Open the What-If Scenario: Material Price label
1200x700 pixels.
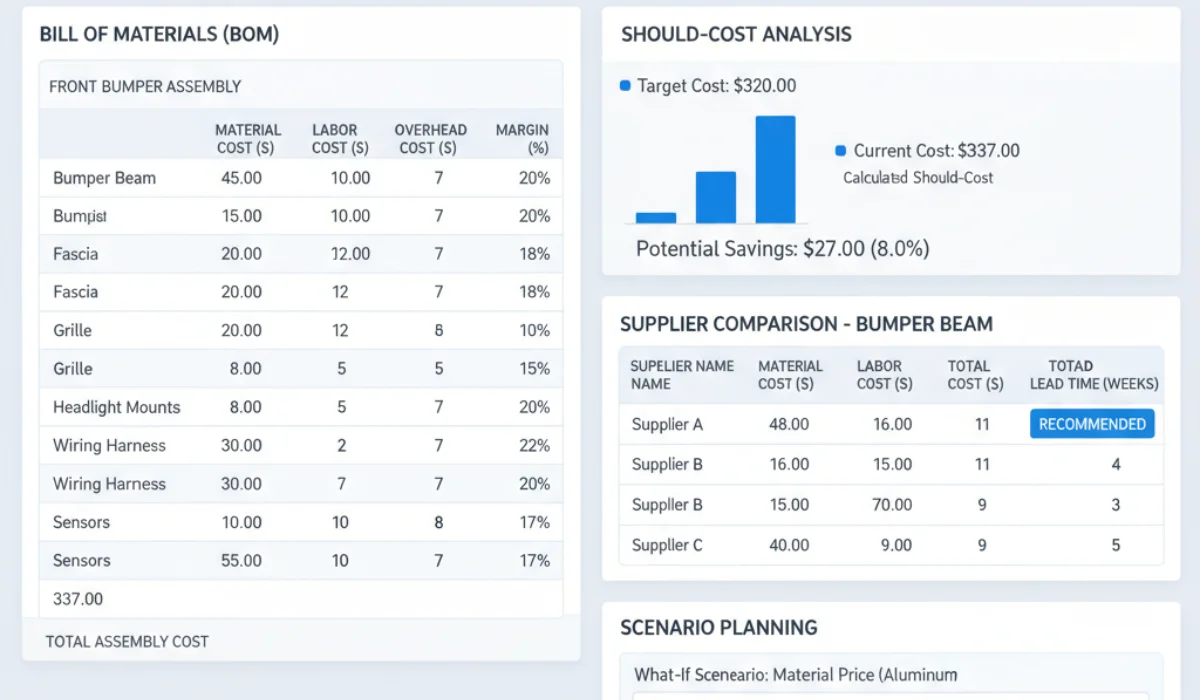(796, 674)
